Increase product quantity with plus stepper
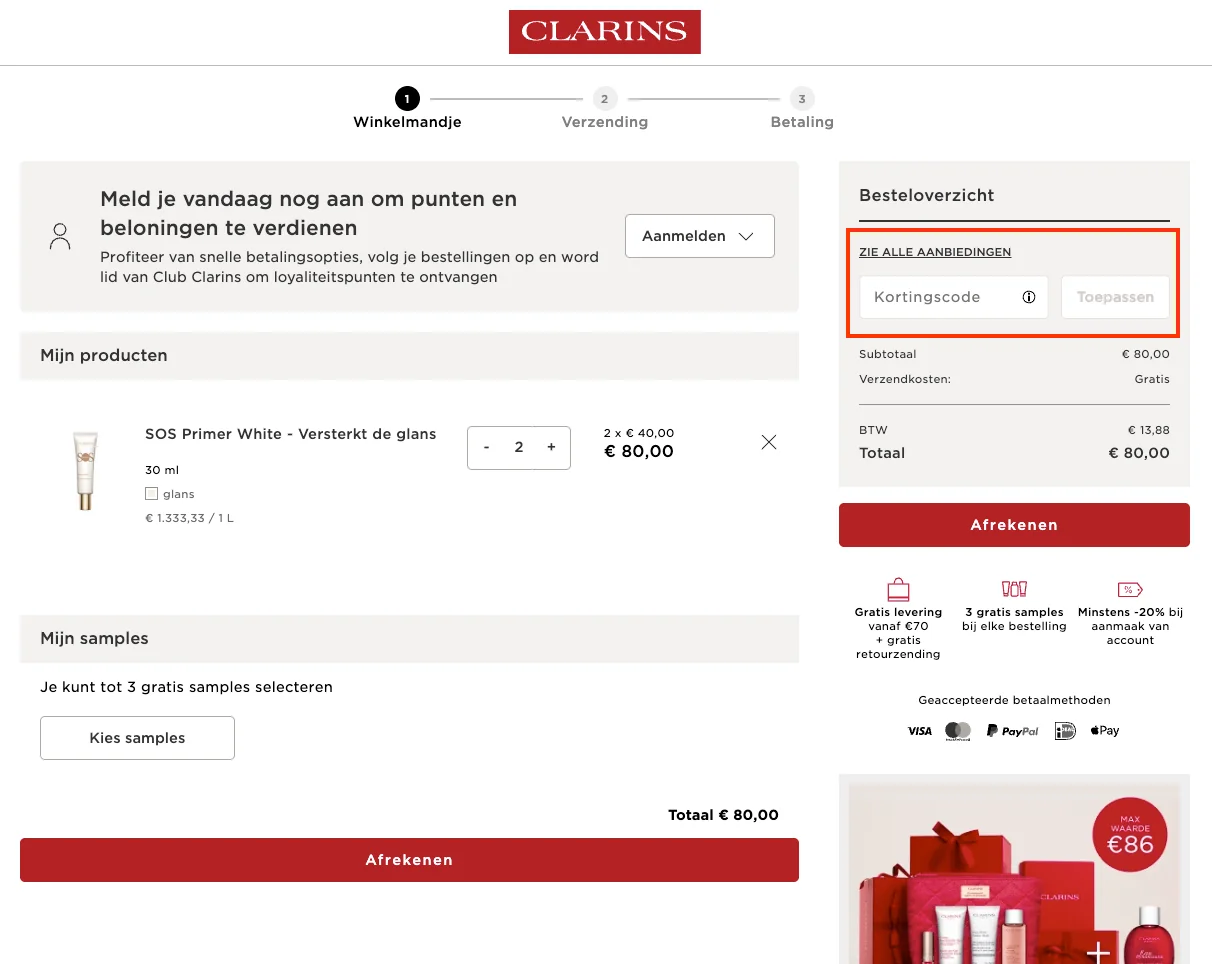Screen dimensions: 1212x964 click(551, 447)
